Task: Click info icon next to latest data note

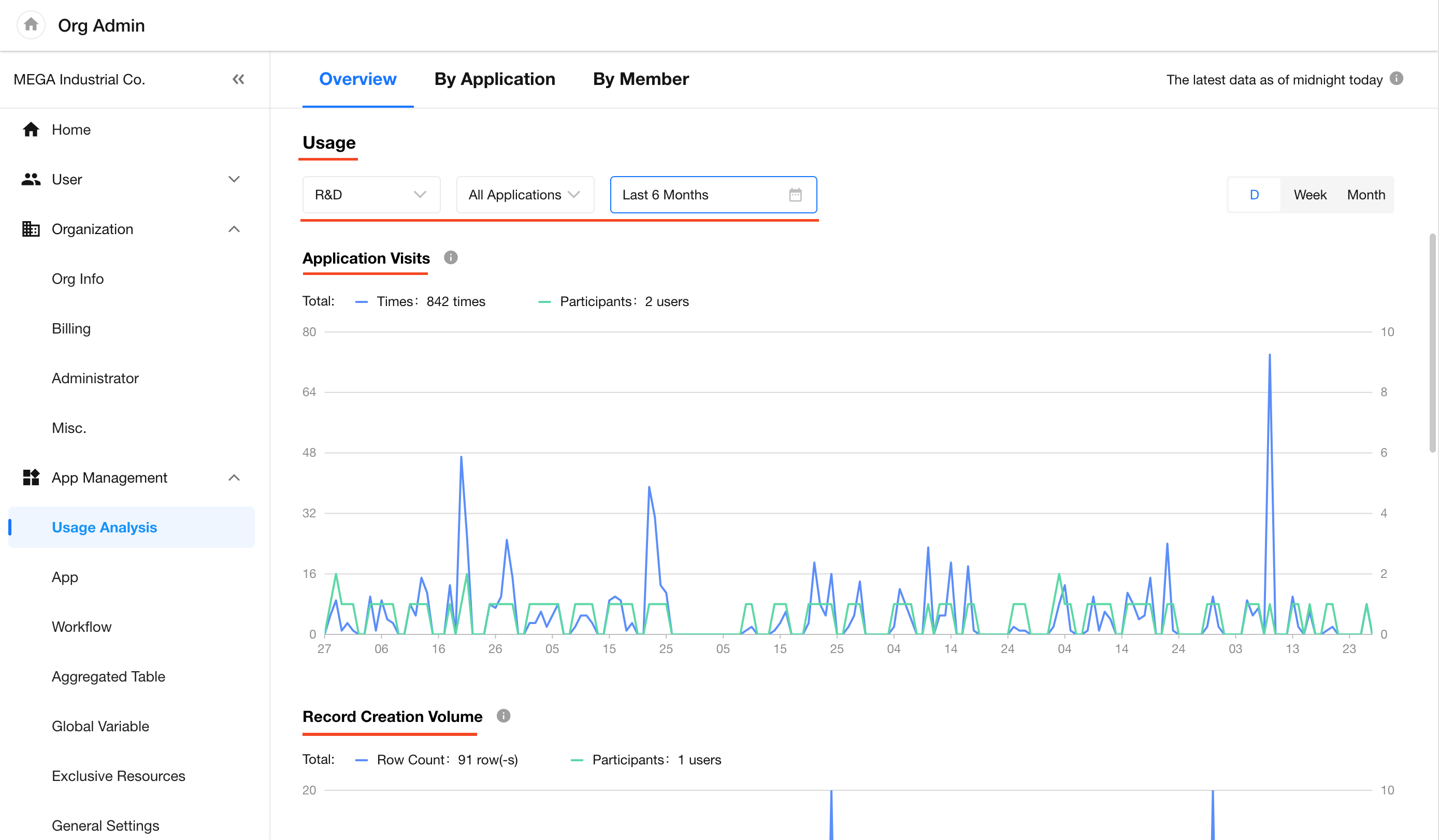Action: [x=1396, y=79]
